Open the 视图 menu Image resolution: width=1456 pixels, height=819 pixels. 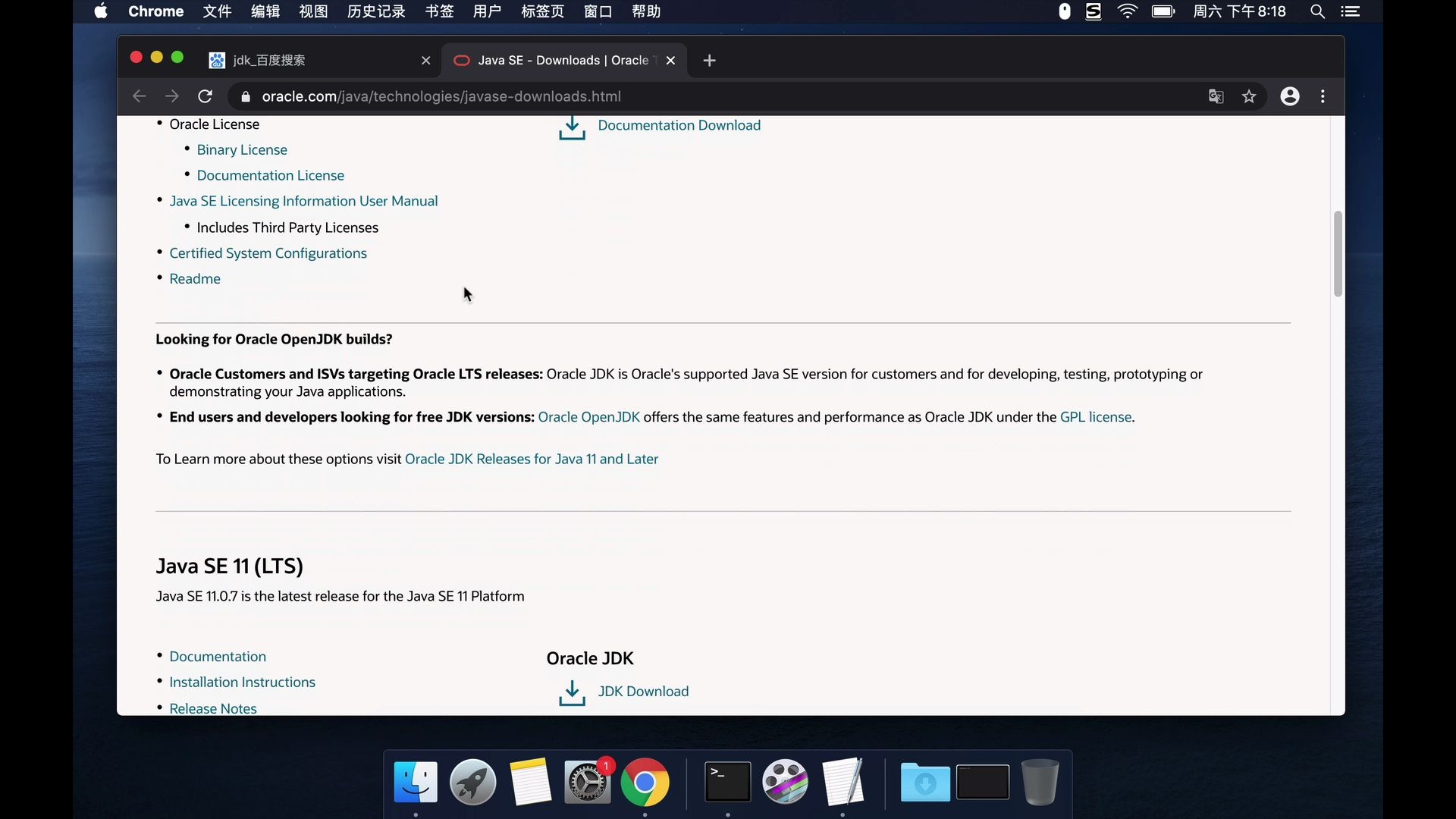[313, 11]
